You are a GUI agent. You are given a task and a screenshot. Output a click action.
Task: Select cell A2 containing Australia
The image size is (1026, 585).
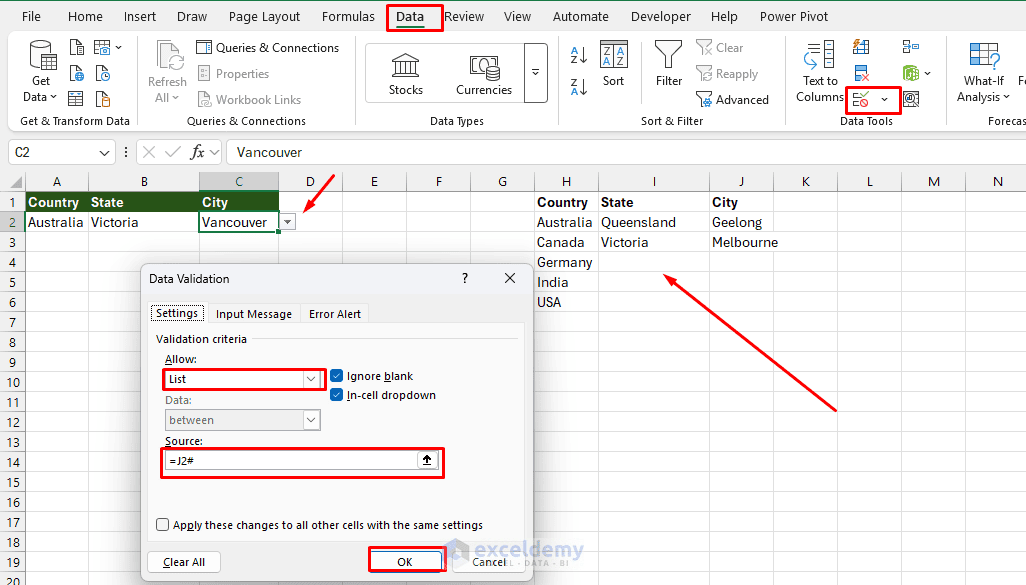(x=56, y=222)
